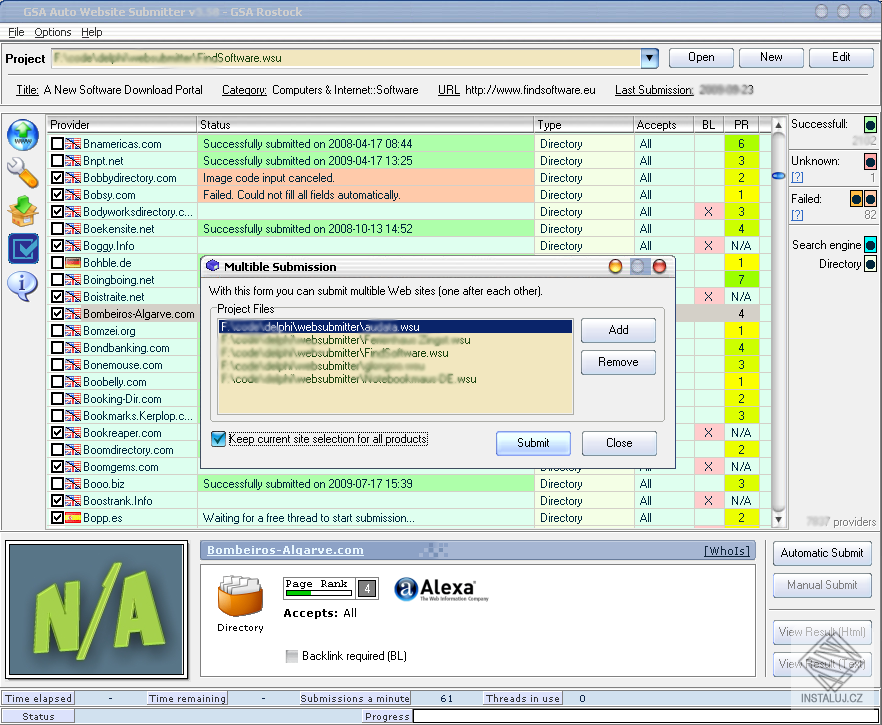Open the Options menu

pos(52,32)
